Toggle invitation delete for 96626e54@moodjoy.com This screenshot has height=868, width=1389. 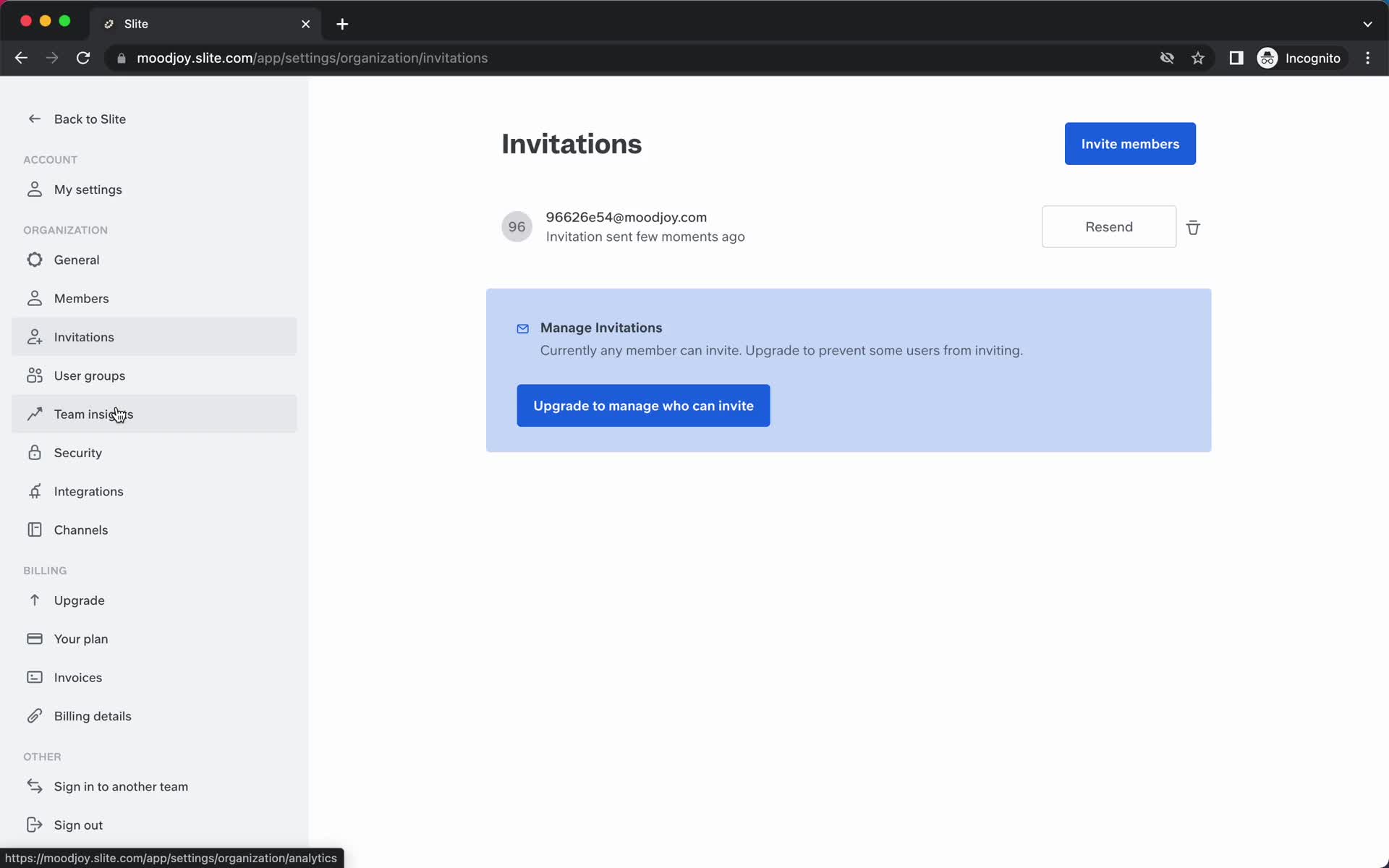(1194, 228)
